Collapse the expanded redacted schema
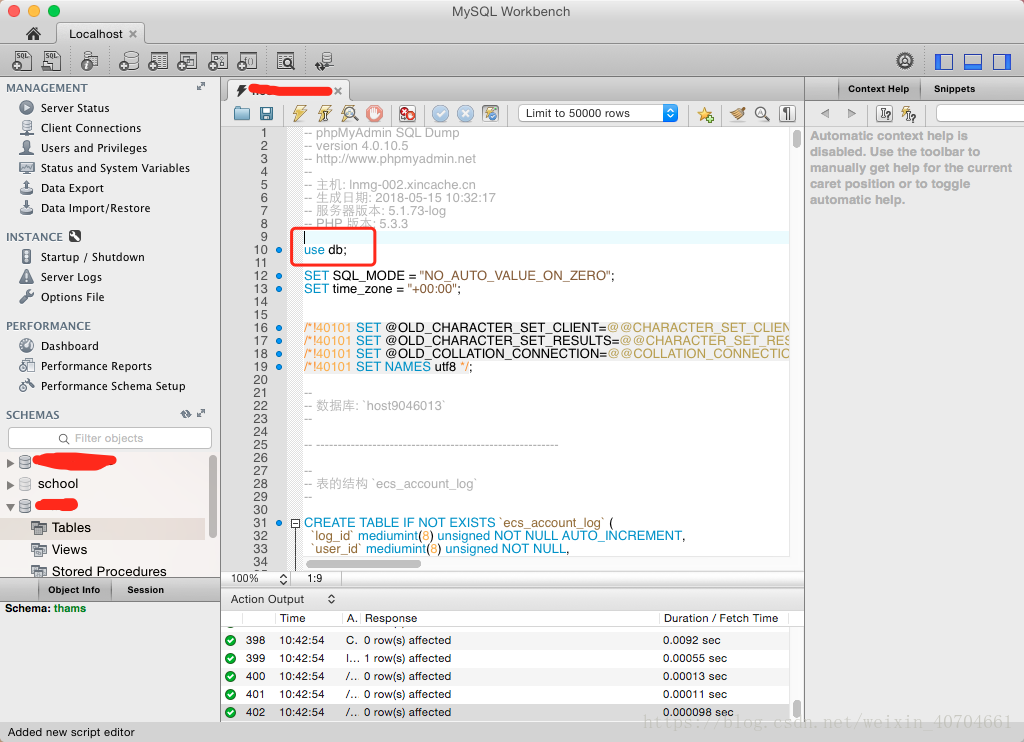This screenshot has width=1024, height=742. [10, 507]
